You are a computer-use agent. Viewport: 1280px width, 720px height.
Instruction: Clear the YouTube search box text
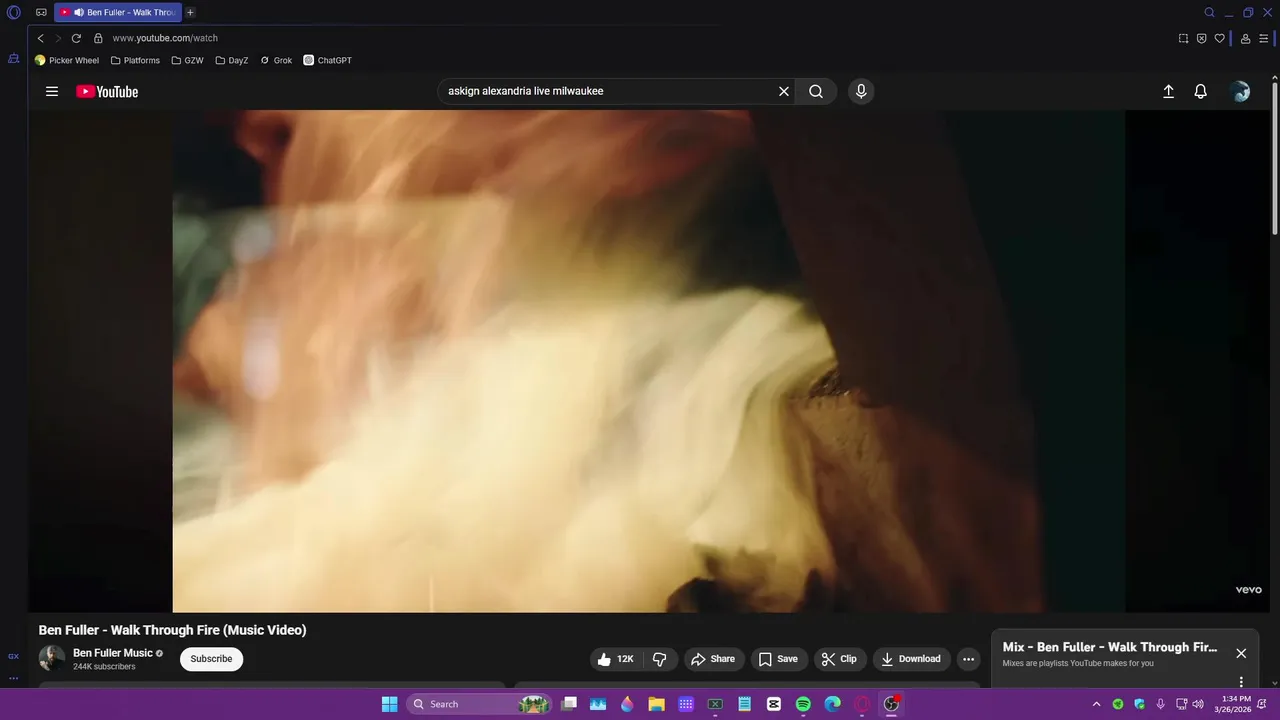click(784, 91)
